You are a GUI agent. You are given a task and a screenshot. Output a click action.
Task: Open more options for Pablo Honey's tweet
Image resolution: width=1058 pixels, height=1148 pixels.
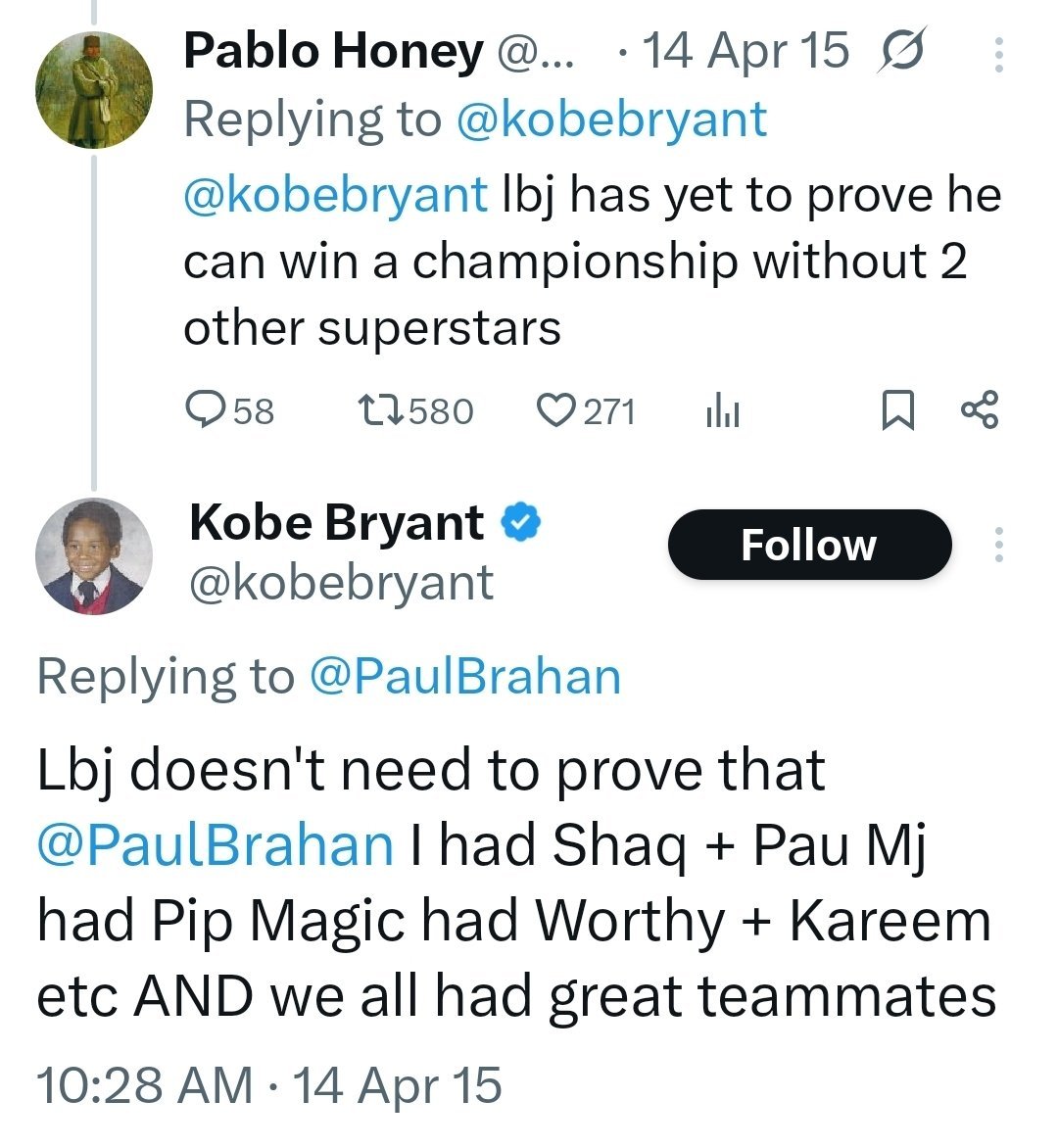pos(998,54)
